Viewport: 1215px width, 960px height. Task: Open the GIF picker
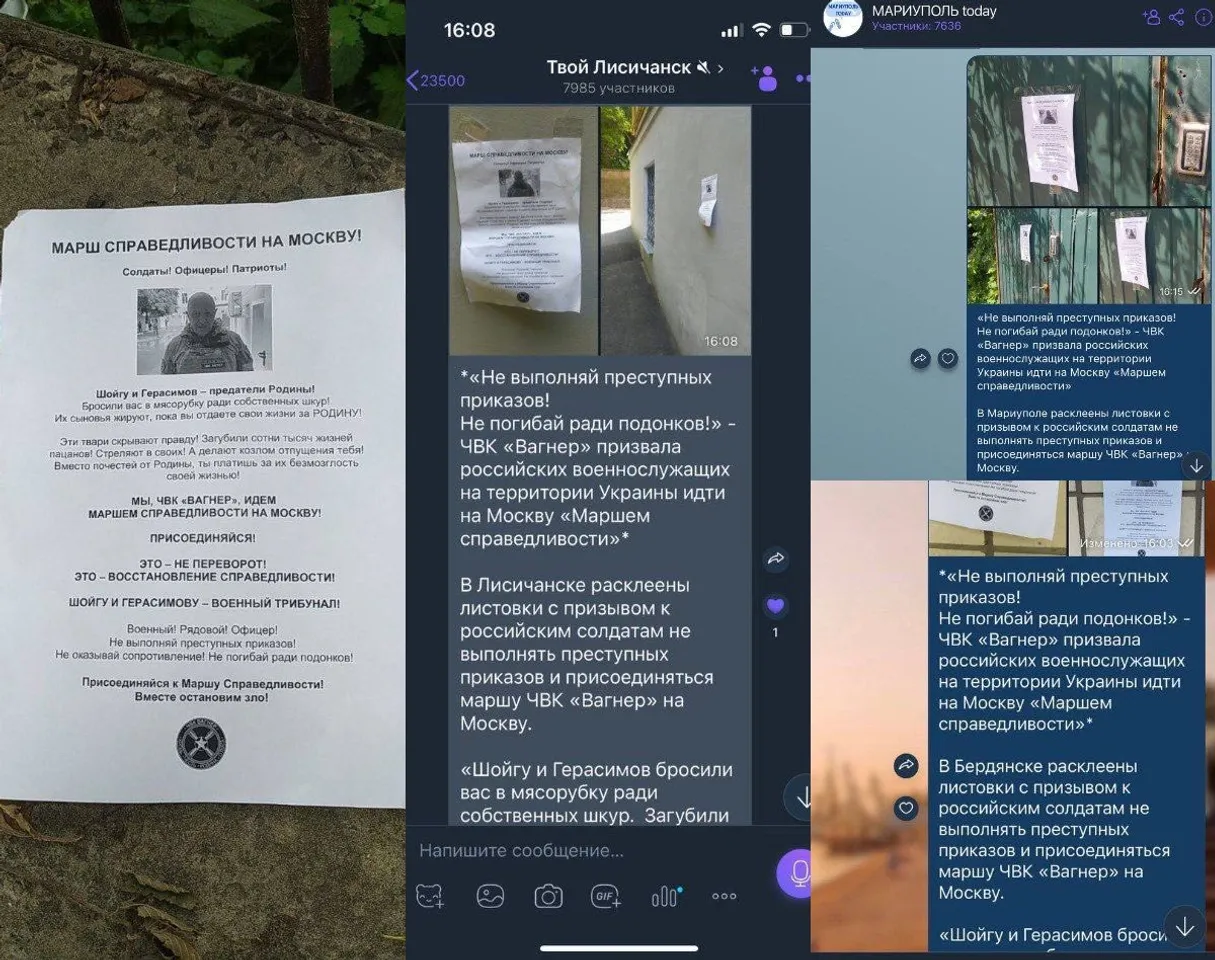606,896
